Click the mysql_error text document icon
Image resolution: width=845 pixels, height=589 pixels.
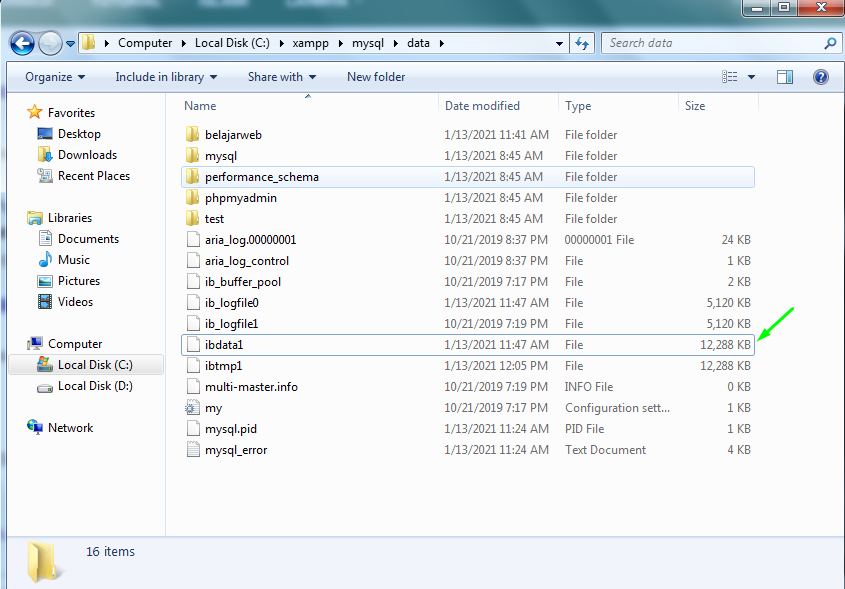[x=193, y=449]
